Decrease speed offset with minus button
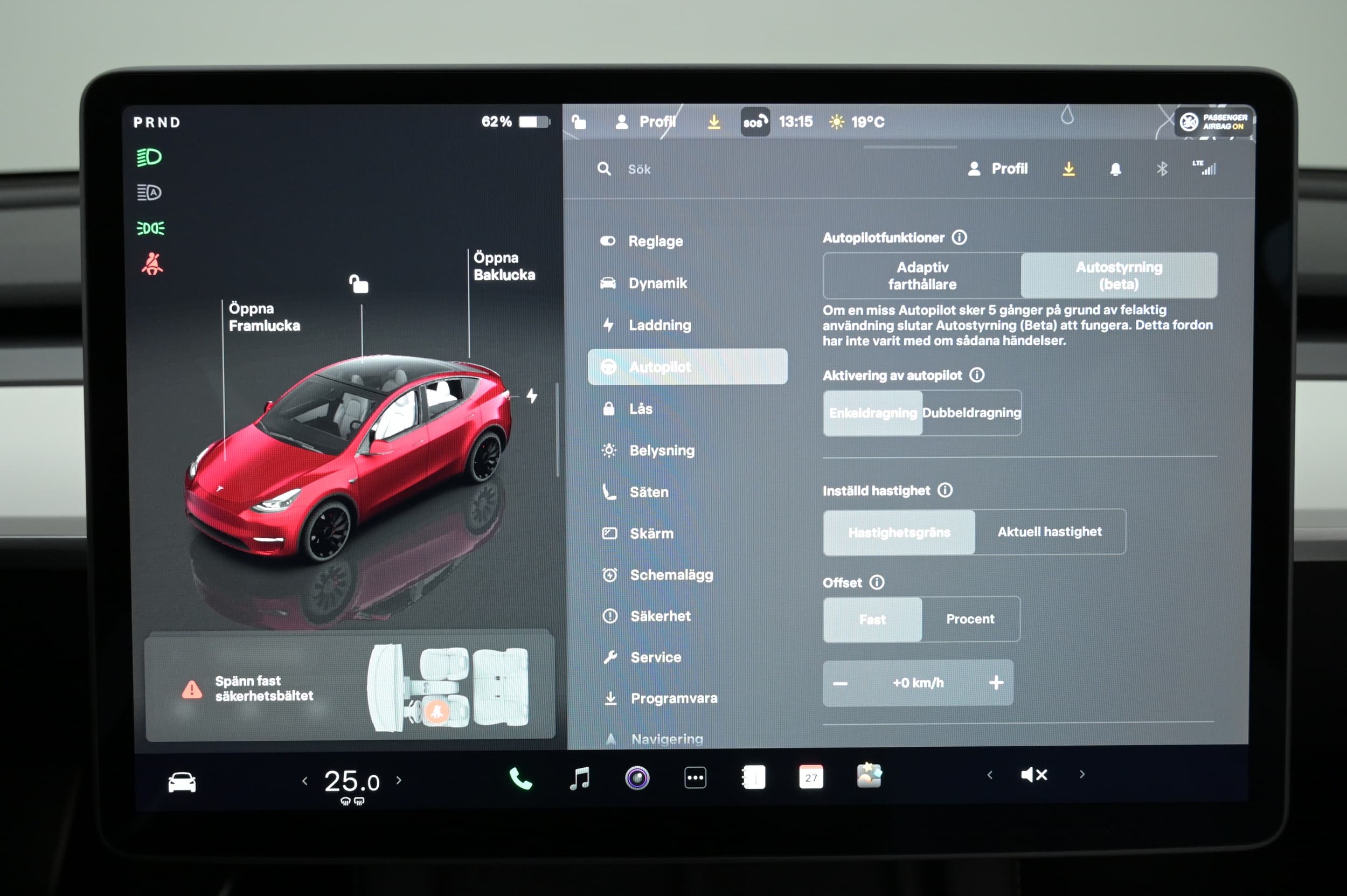 tap(840, 683)
